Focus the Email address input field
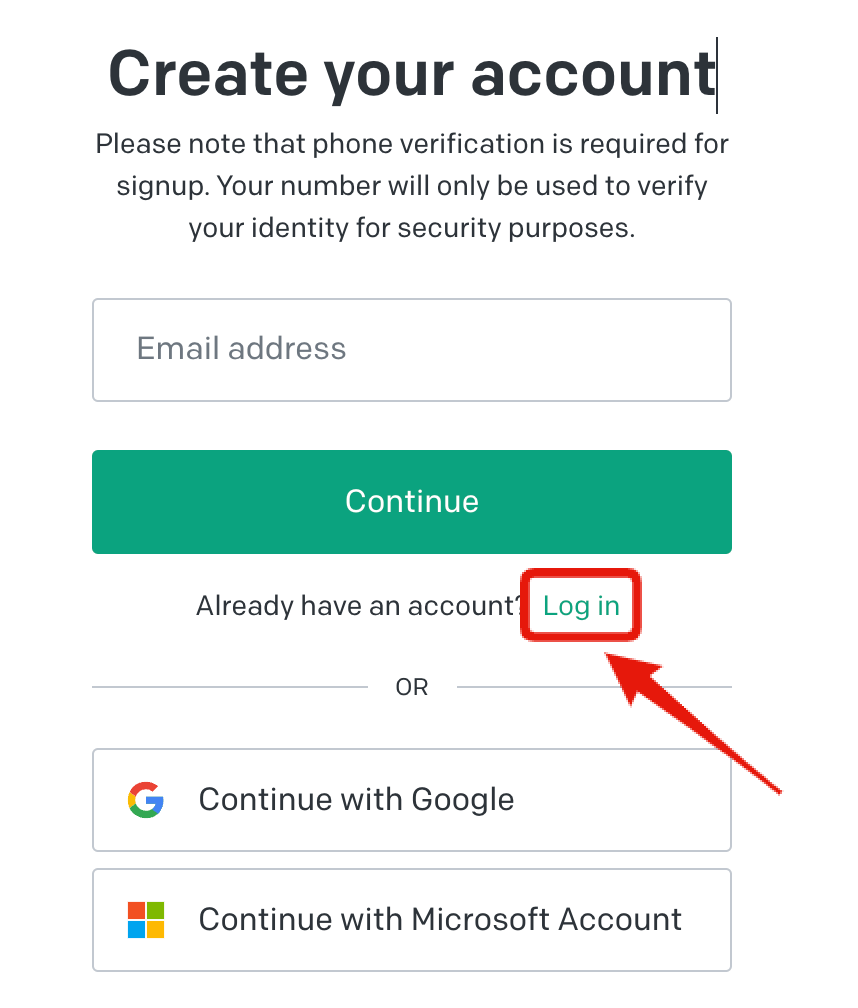 coord(412,350)
